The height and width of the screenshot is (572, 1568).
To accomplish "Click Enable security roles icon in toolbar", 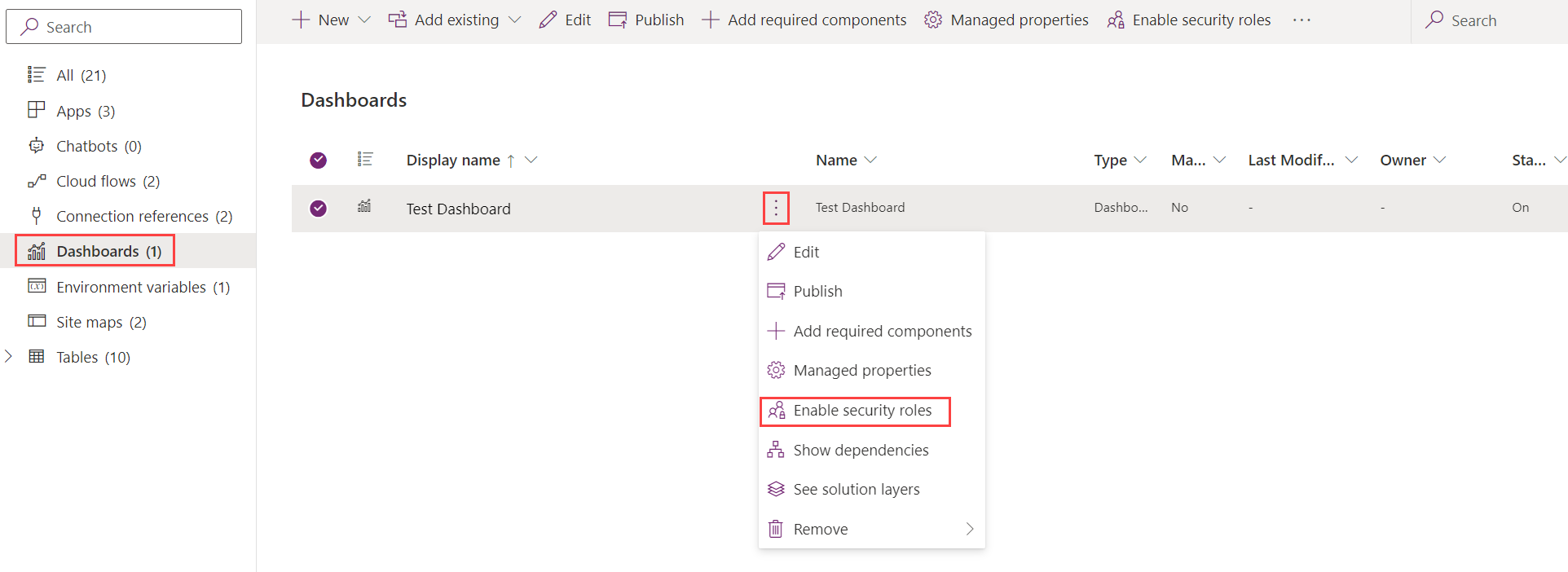I will point(1116,20).
